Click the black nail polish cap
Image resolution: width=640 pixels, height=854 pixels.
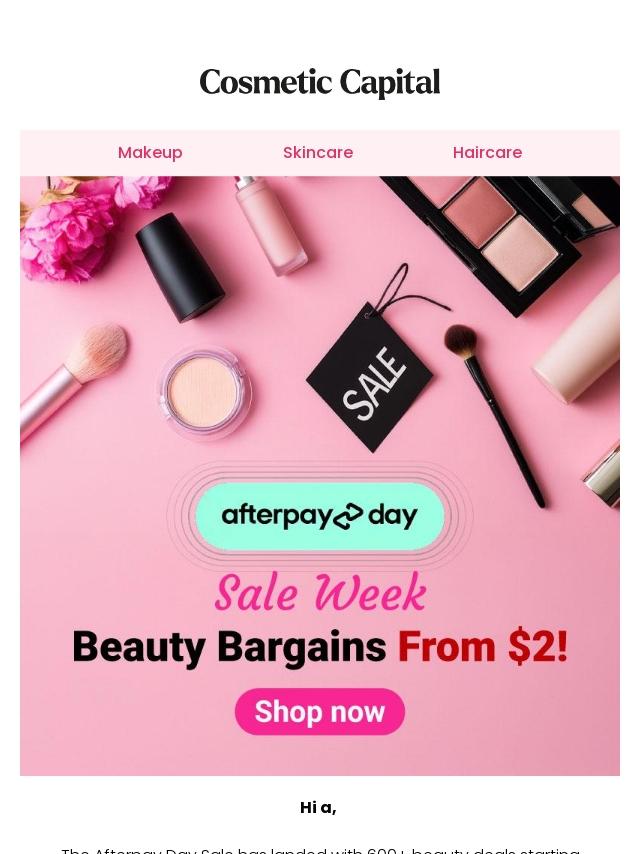pos(179,266)
